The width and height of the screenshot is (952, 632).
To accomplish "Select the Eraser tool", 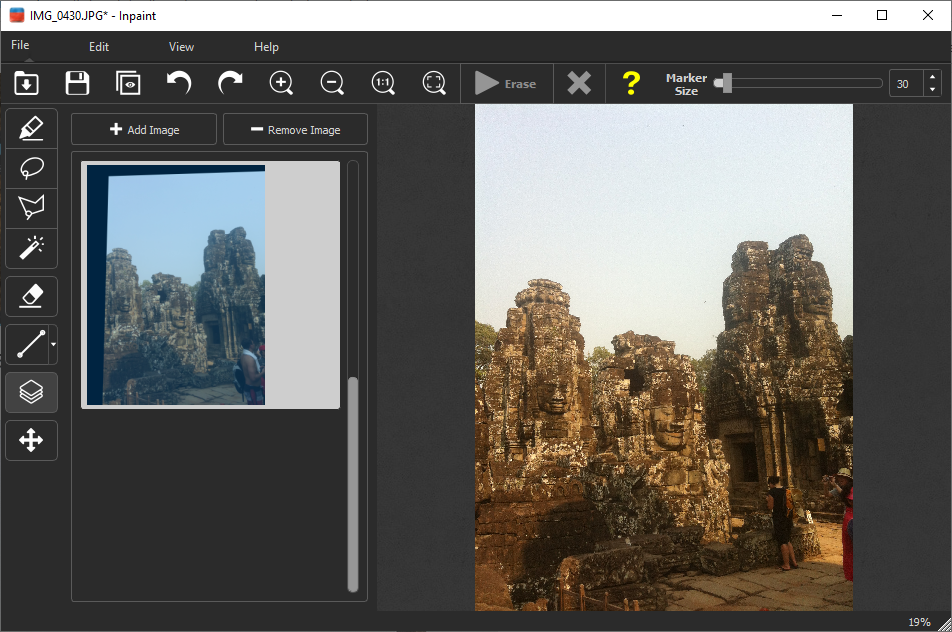I will tap(32, 296).
